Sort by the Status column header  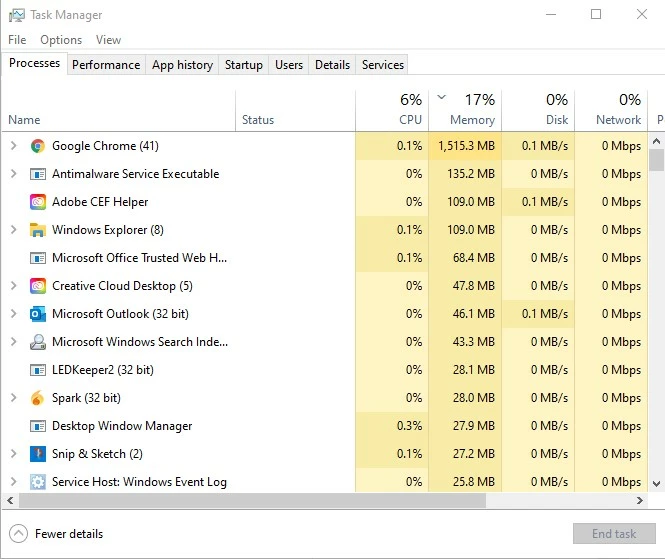click(x=295, y=110)
